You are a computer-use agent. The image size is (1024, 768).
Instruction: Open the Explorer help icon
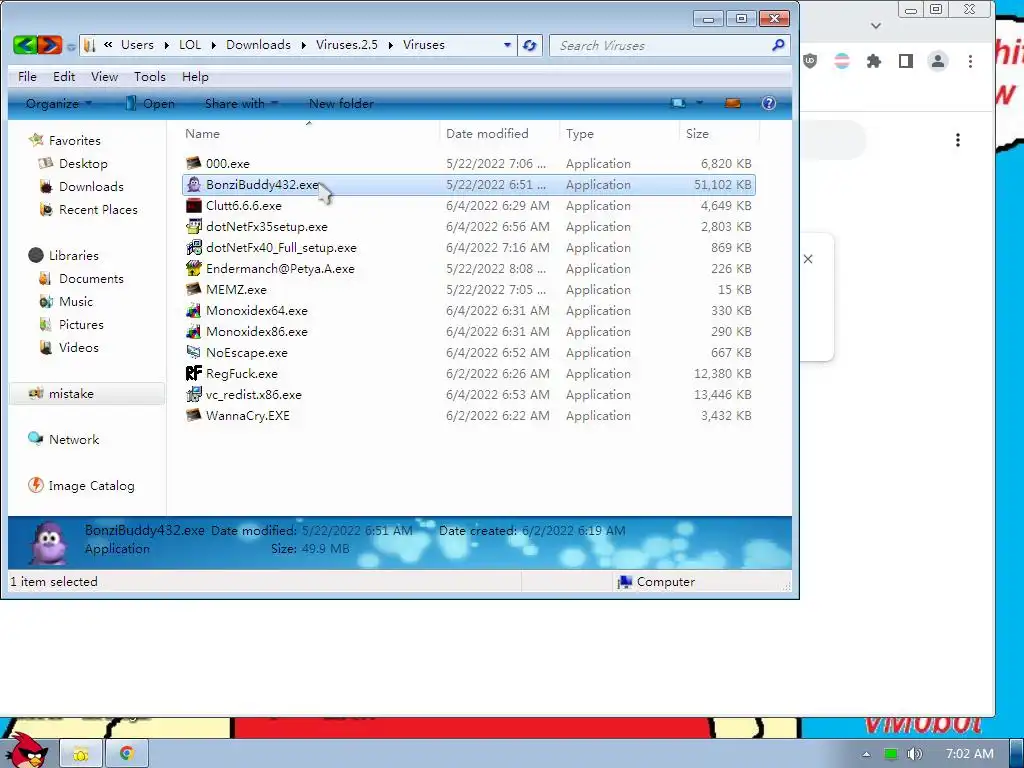point(769,103)
